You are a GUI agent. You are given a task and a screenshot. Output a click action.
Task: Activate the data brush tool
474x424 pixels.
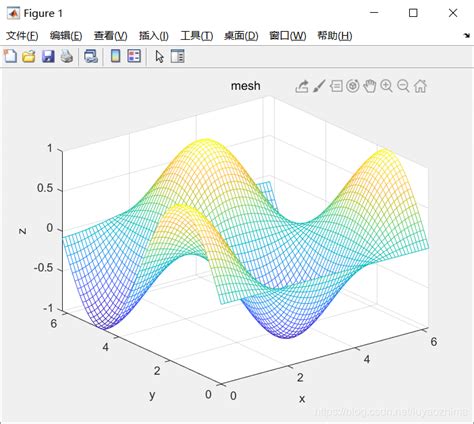coord(319,86)
